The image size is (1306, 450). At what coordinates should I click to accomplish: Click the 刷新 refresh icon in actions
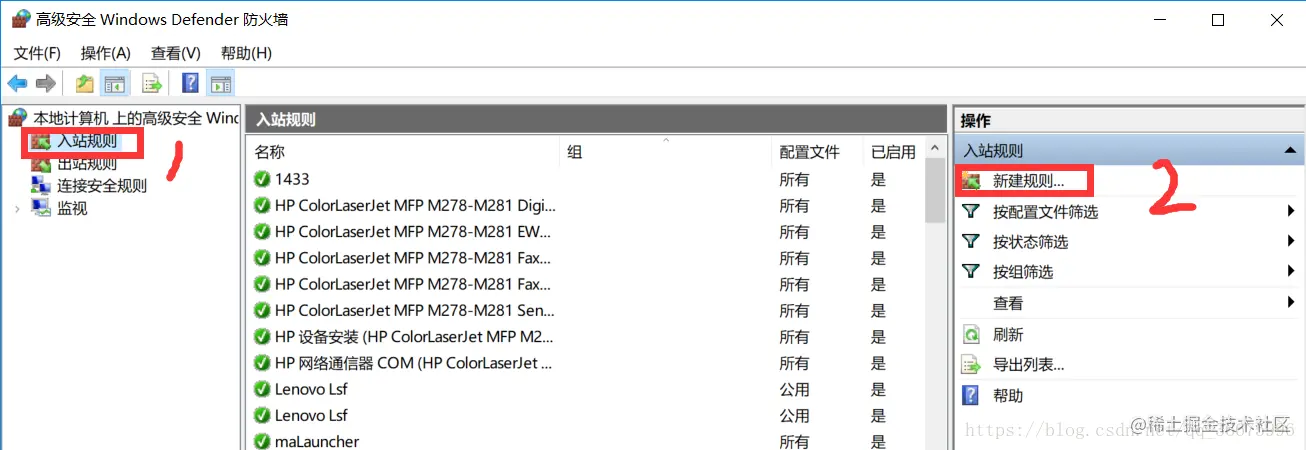(x=971, y=334)
